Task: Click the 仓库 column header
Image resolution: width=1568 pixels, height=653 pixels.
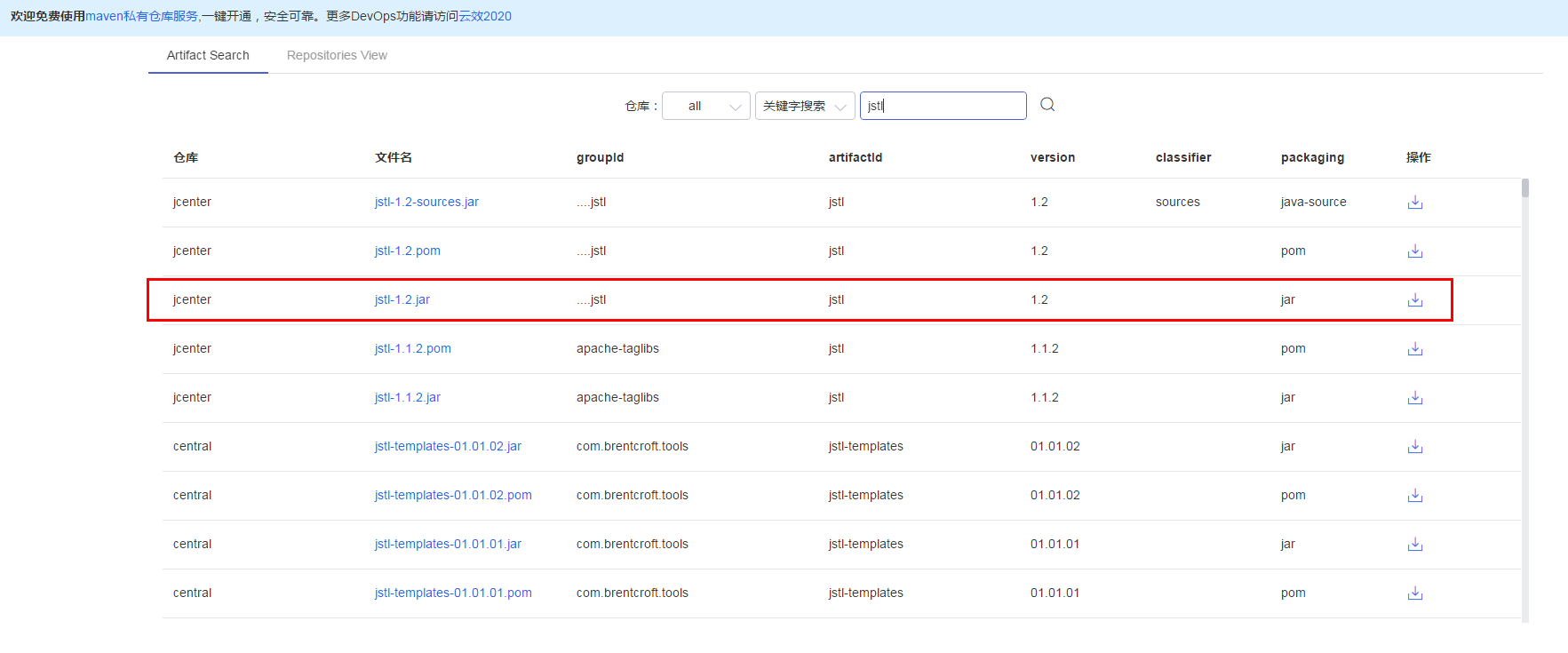Action: (x=186, y=157)
